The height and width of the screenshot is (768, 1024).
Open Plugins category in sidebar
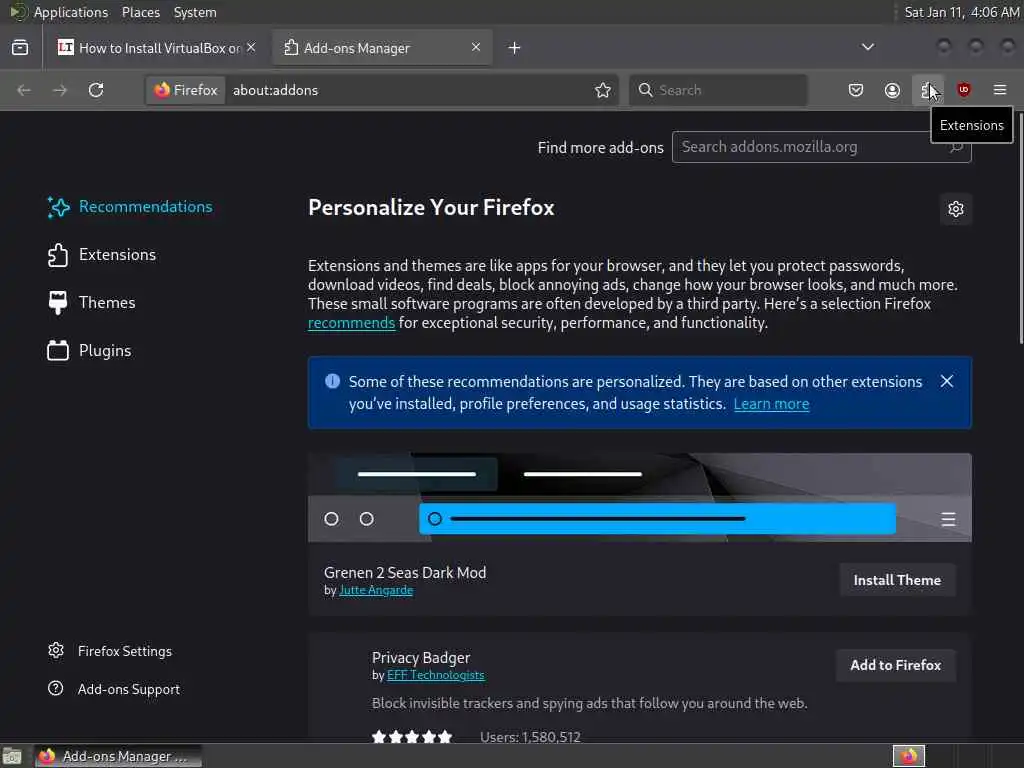(90, 351)
